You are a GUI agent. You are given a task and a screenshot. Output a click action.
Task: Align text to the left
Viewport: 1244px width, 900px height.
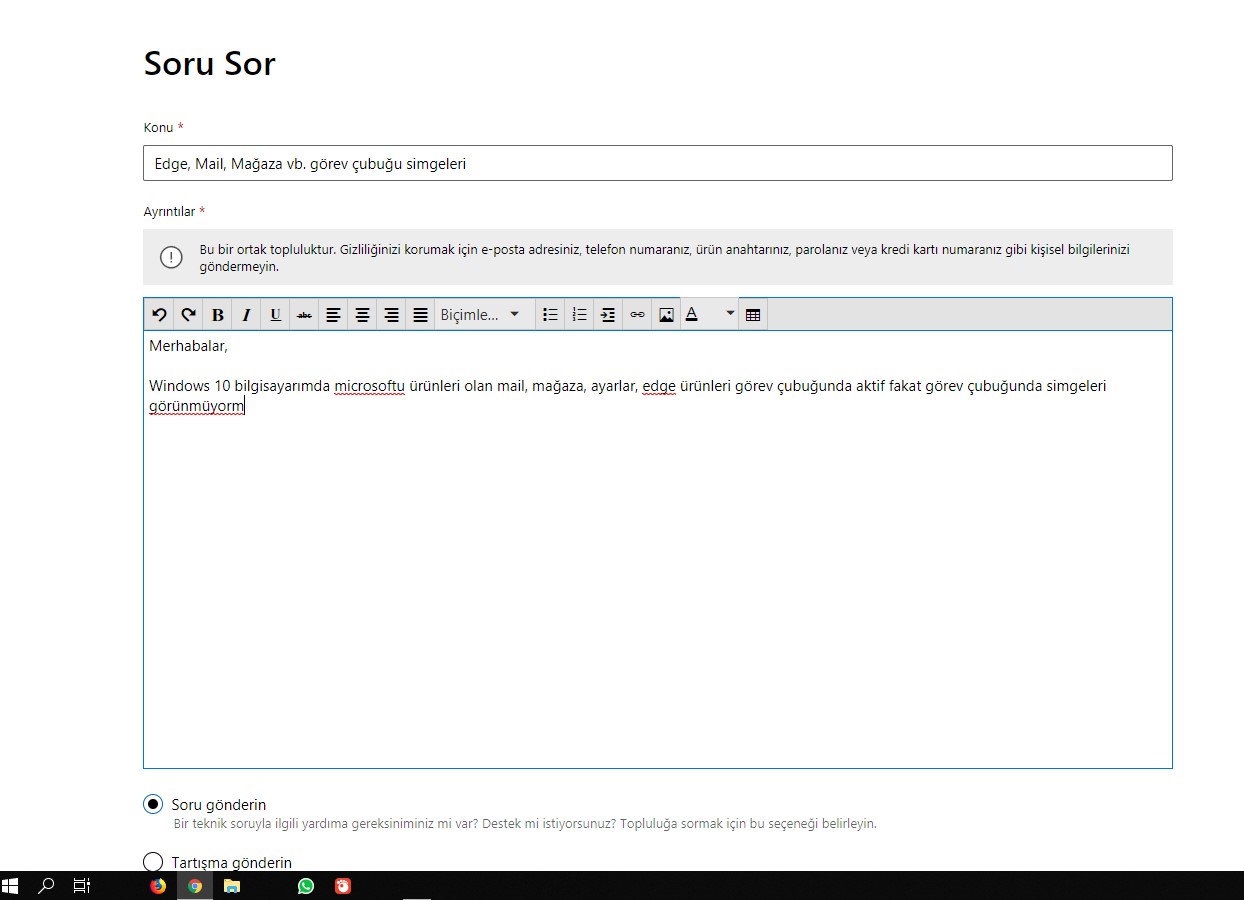333,315
